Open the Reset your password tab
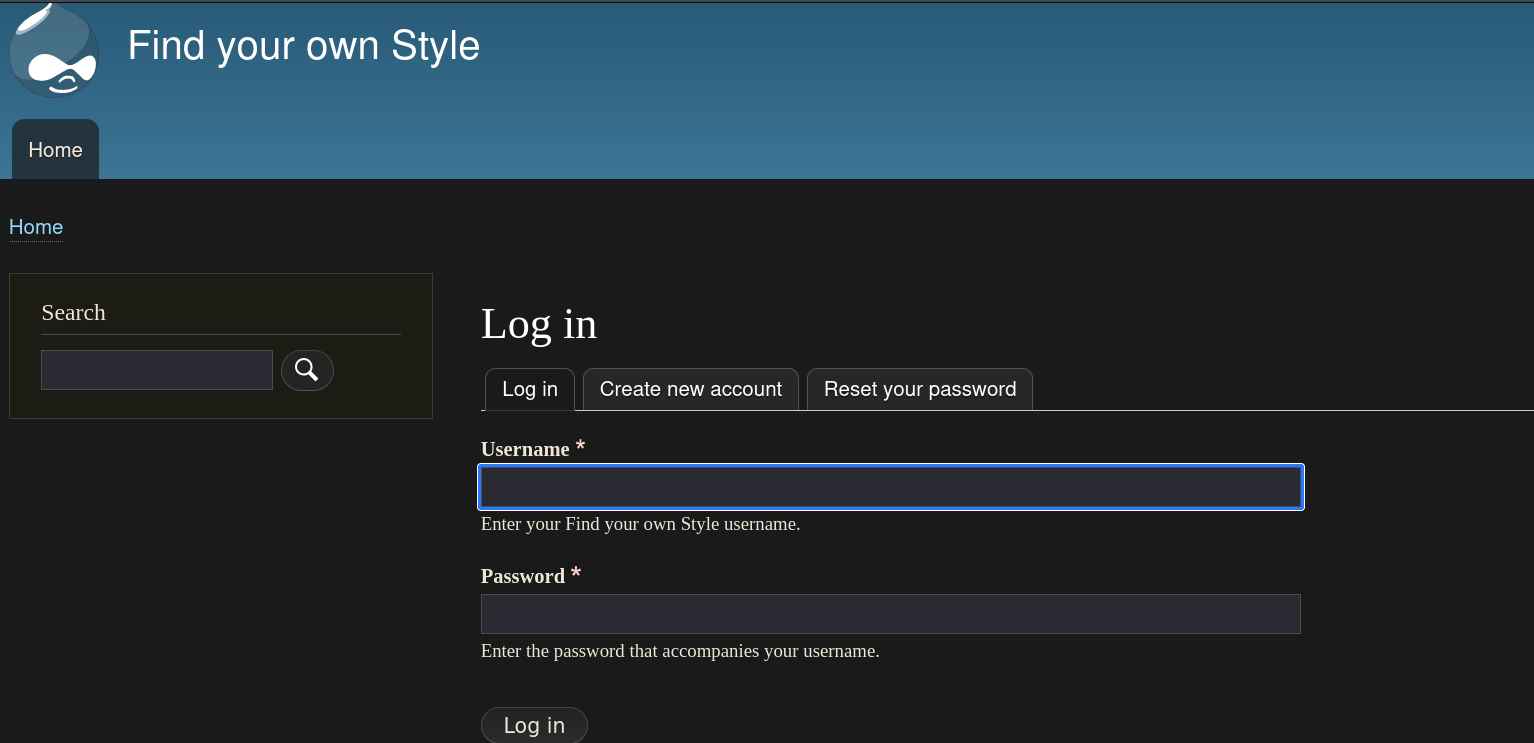Image resolution: width=1534 pixels, height=743 pixels. point(919,389)
